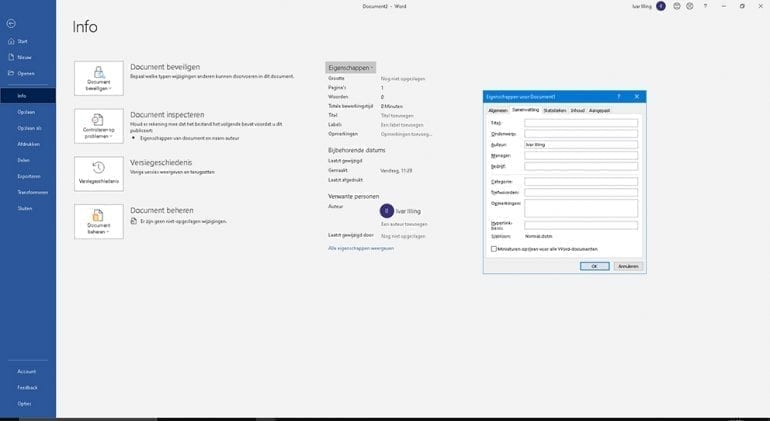
Task: Switch to the Aangepast tab
Action: pos(600,111)
